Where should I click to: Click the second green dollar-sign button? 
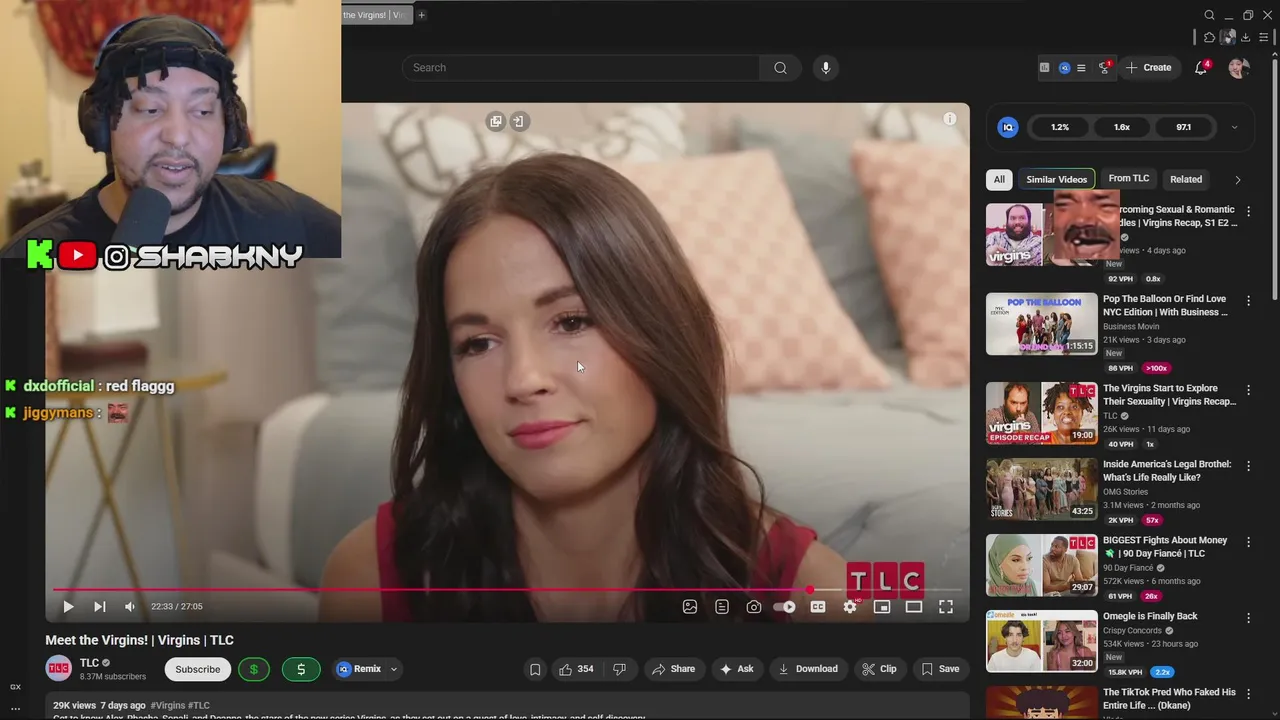[301, 669]
